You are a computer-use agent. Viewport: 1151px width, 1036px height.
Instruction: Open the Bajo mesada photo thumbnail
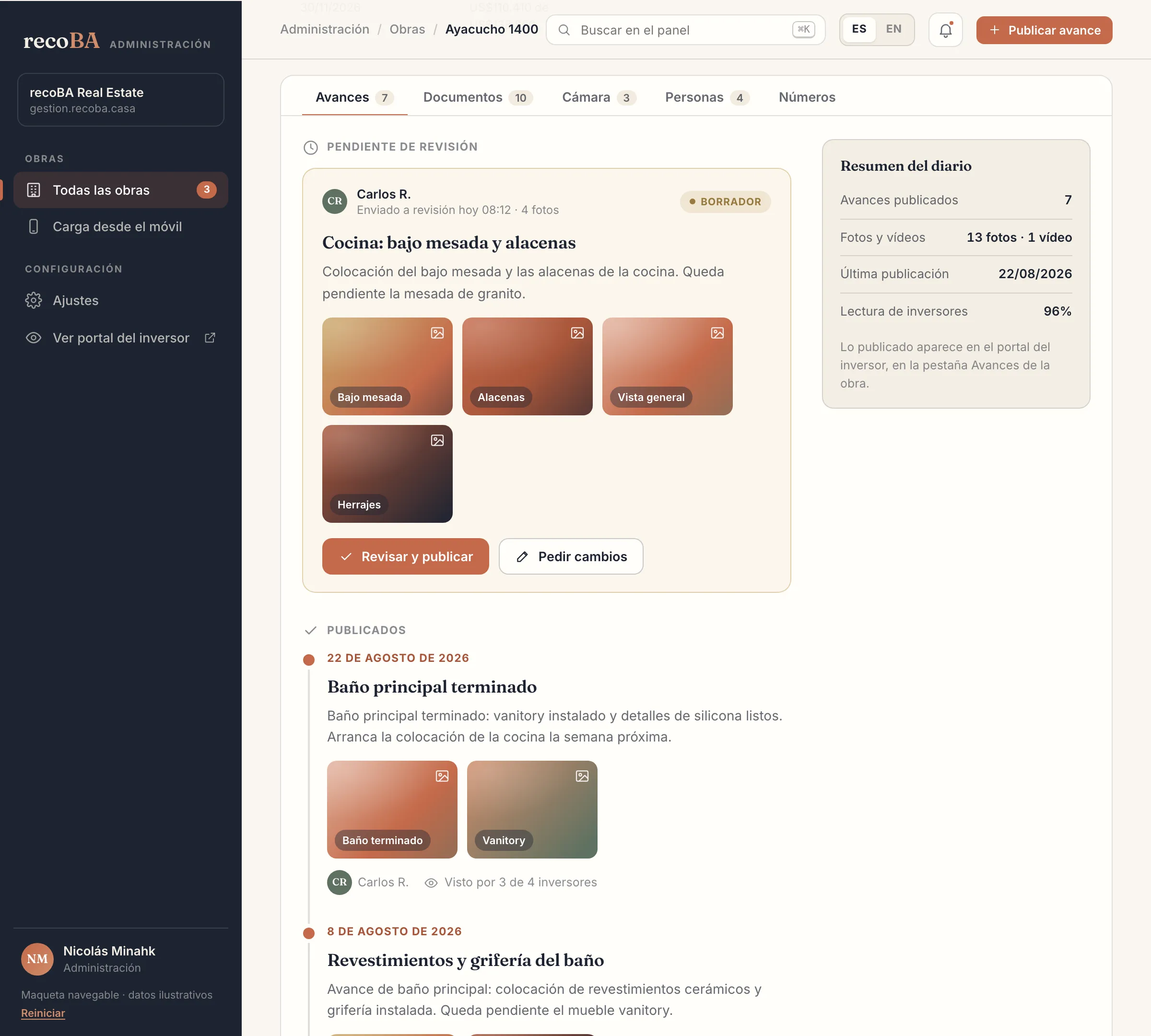point(387,366)
